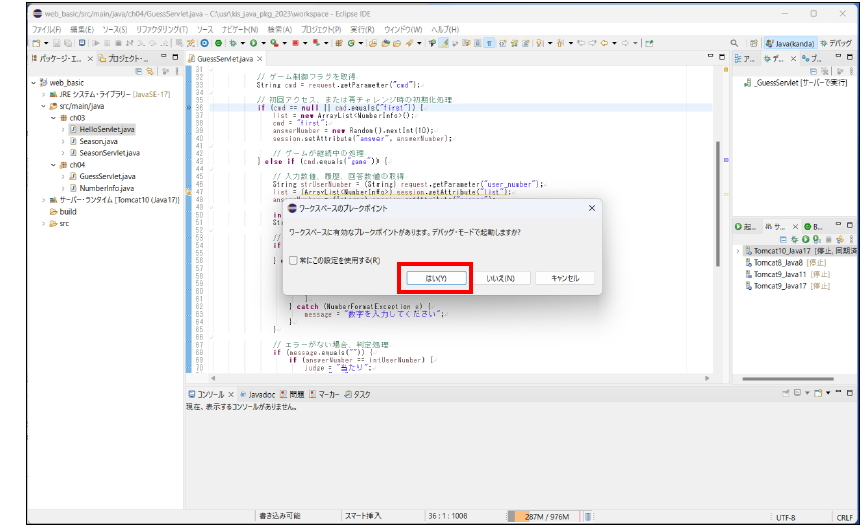This screenshot has height=532, width=862.
Task: Click the green Run icon in the main toolbar
Action: pyautogui.click(x=254, y=44)
